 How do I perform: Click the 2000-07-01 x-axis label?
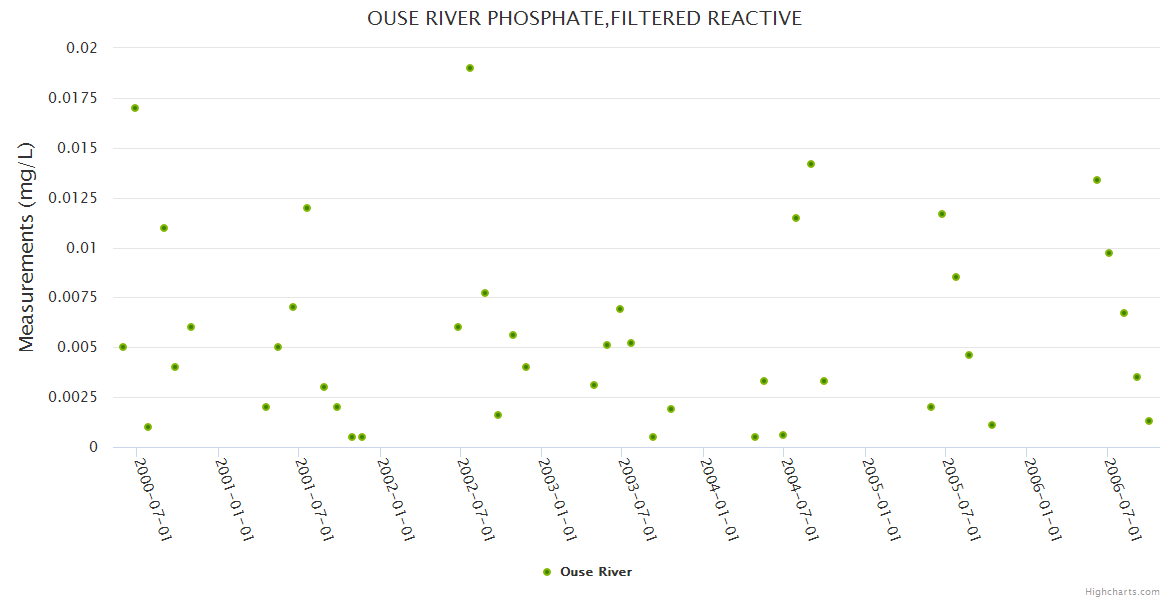point(152,500)
